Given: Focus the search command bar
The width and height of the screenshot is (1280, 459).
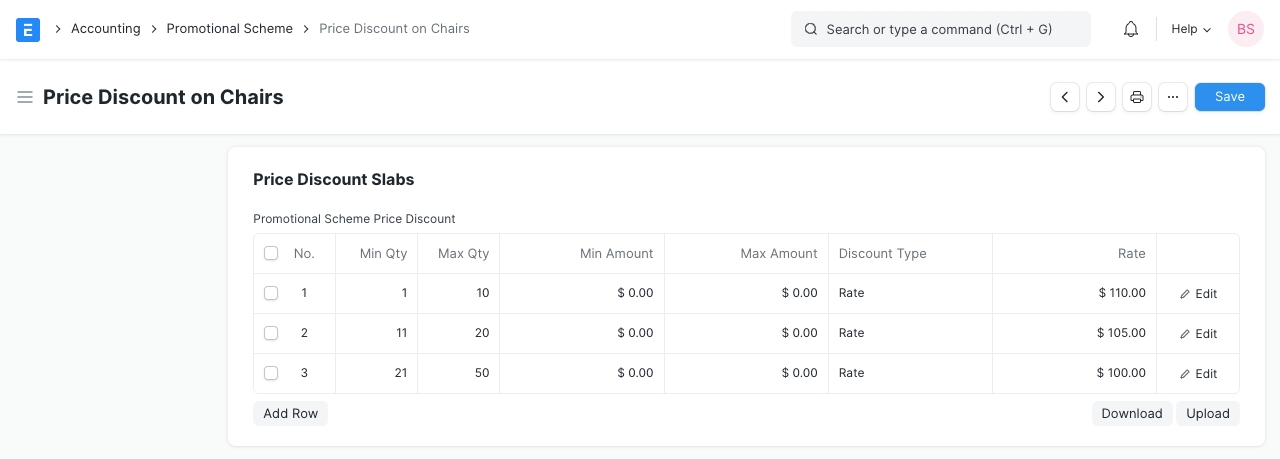Looking at the screenshot, I should coord(940,29).
